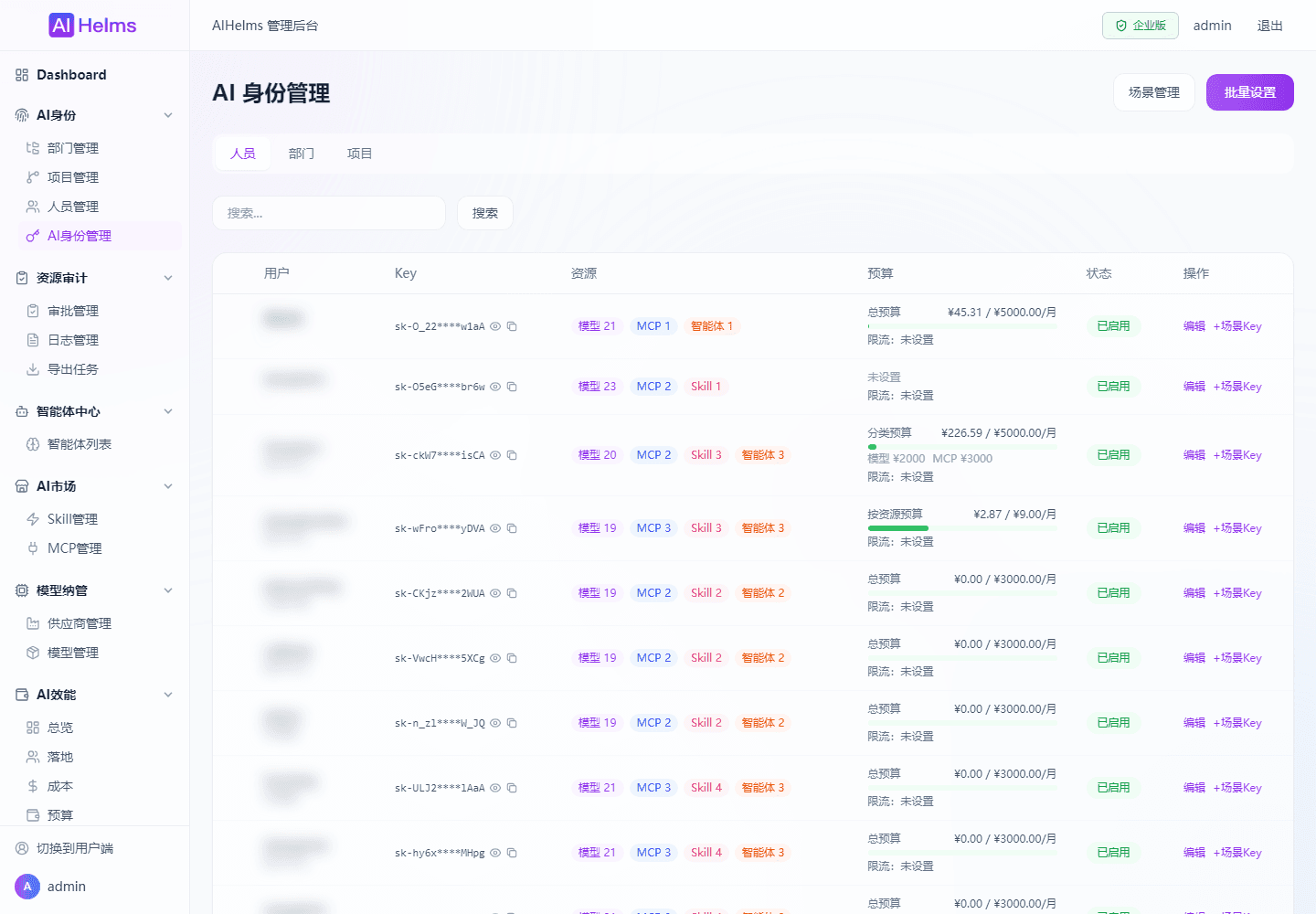Reveal key sk-CKjz****2WUA with eye icon
This screenshot has height=914, width=1316.
495,593
